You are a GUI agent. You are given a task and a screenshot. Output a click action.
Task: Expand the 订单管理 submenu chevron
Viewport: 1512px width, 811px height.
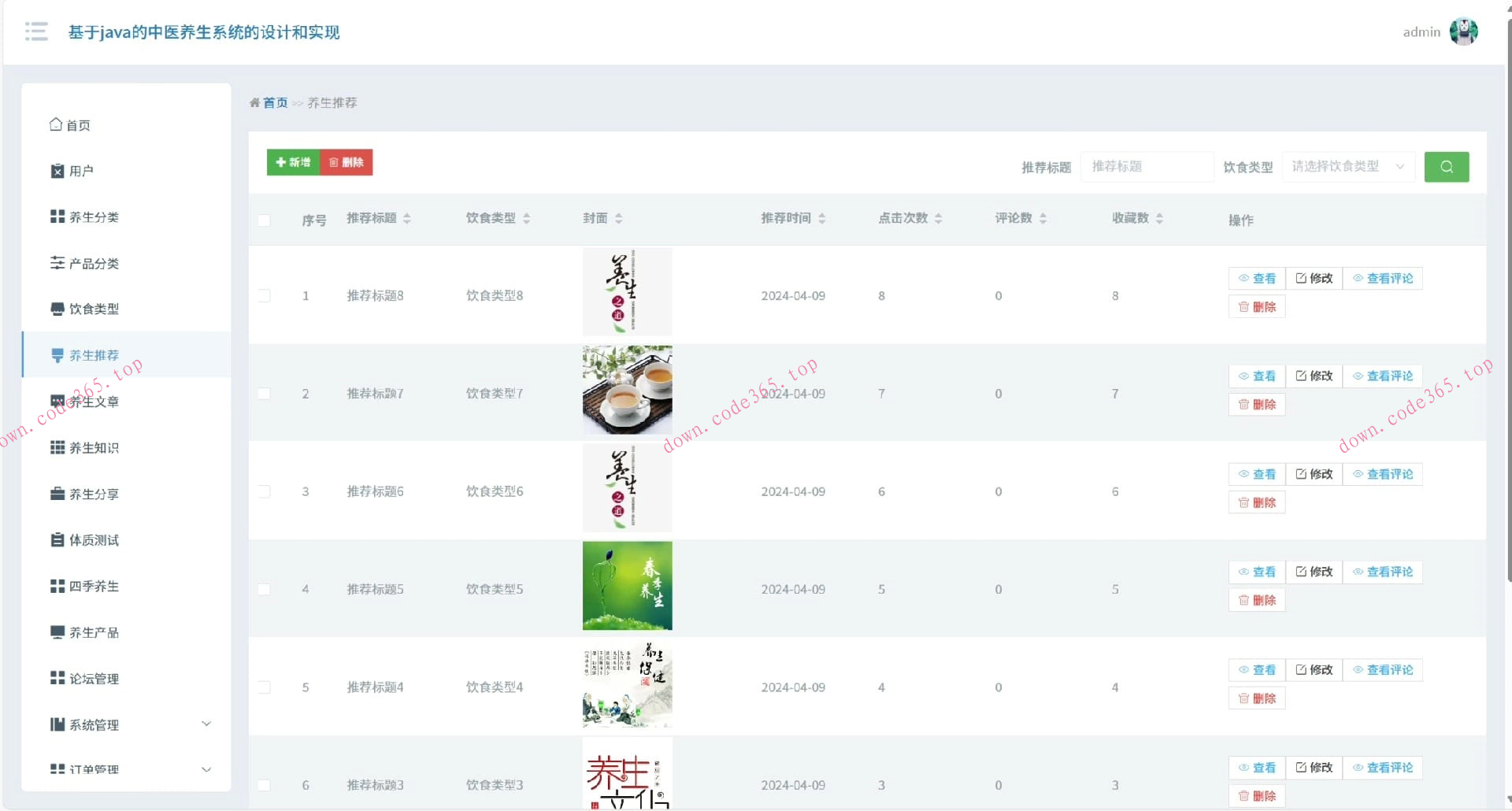tap(206, 769)
